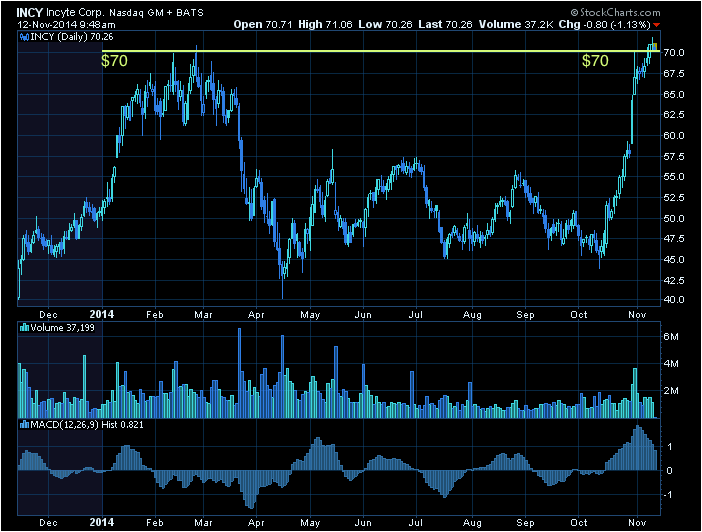
Task: Click 'Mar' on the bottom MACD date axis
Action: point(203,523)
